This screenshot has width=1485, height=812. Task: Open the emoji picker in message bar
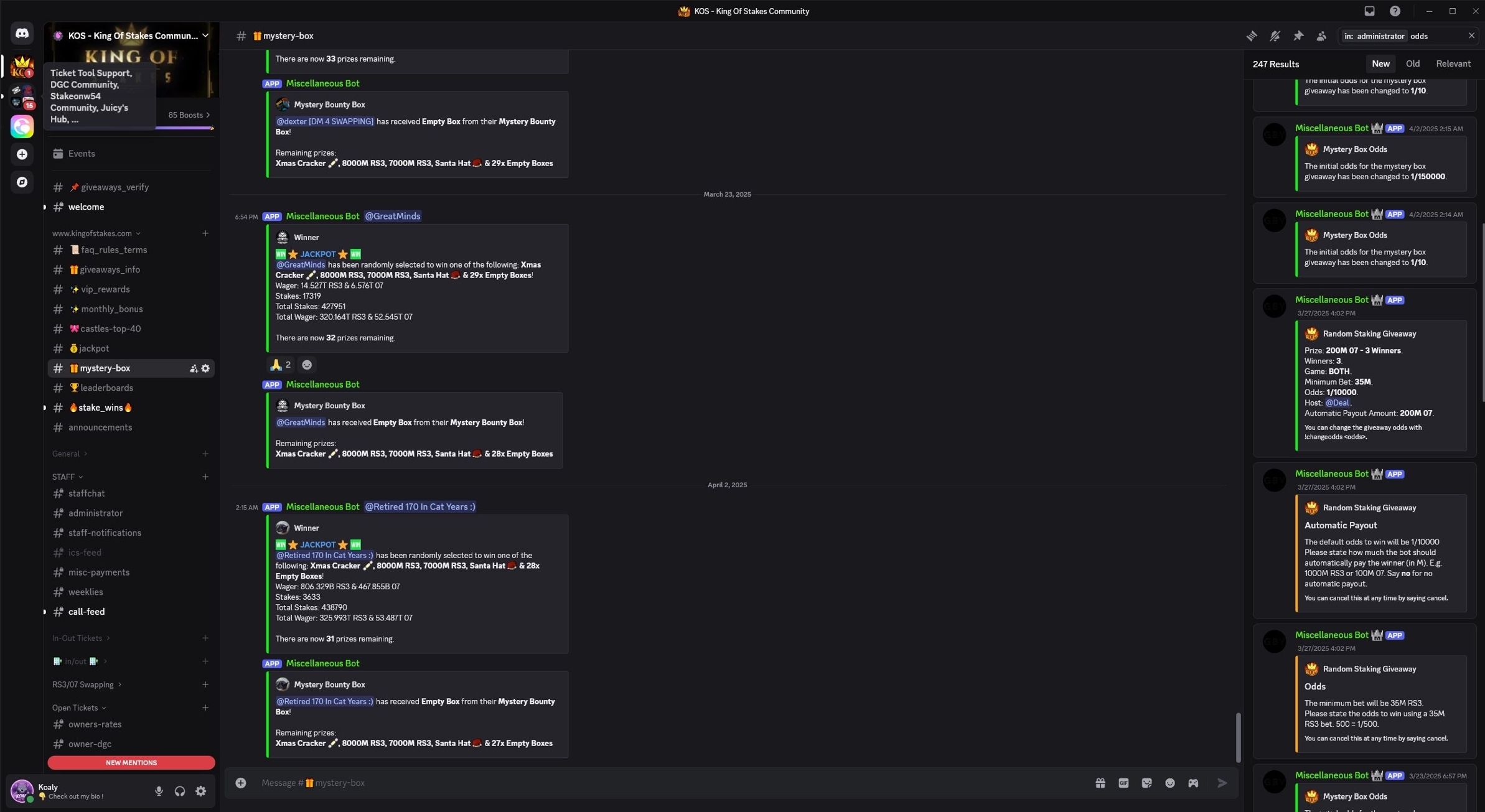[1170, 783]
